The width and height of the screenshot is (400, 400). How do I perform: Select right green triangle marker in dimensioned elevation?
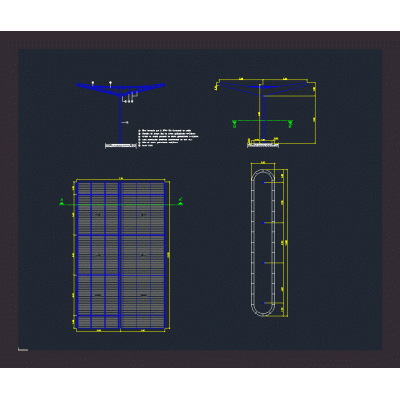click(x=290, y=124)
